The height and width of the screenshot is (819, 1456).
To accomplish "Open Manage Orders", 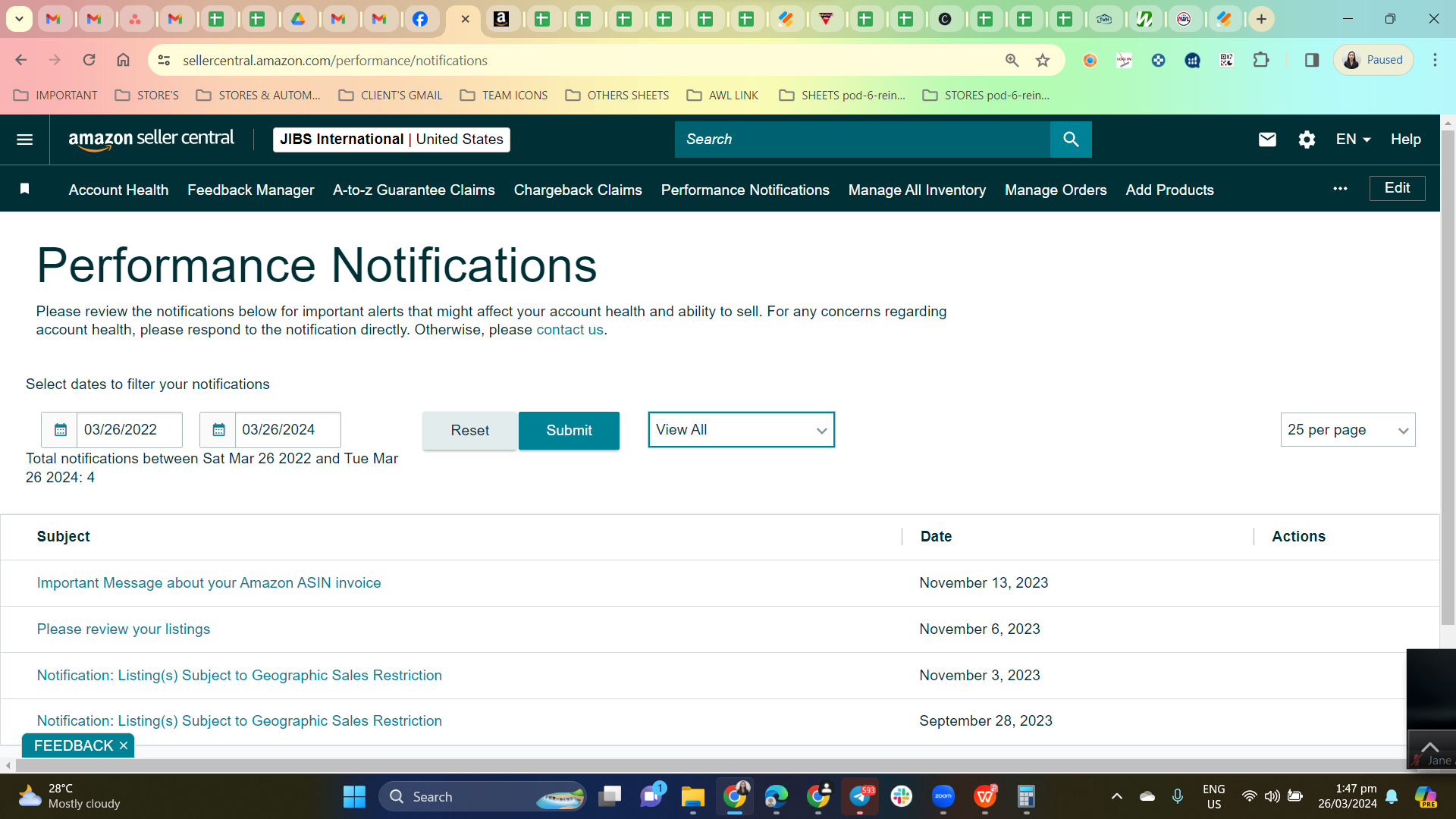I will point(1056,190).
